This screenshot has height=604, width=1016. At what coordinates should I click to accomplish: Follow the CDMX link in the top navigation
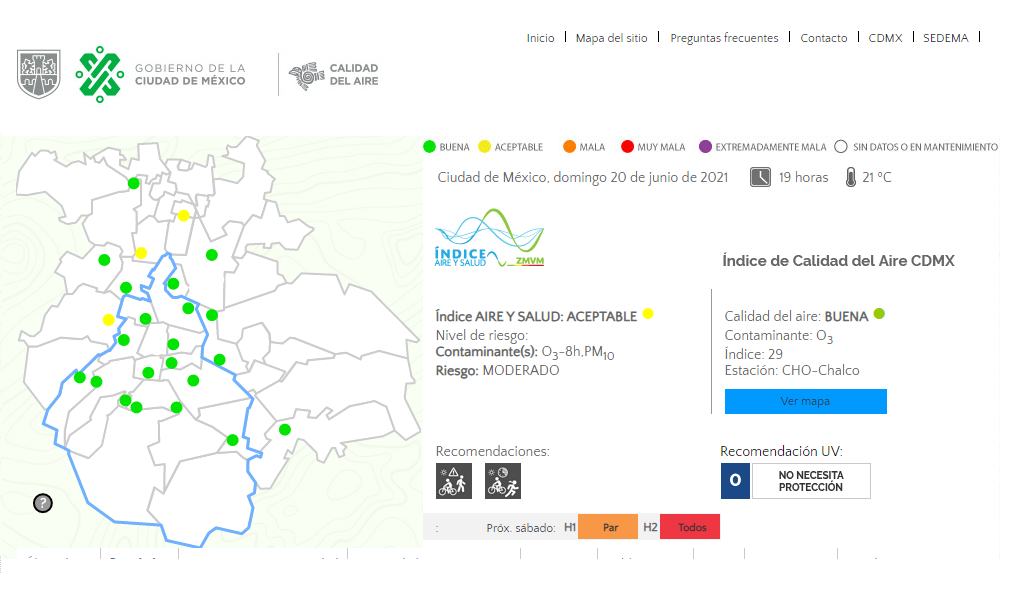coord(885,38)
